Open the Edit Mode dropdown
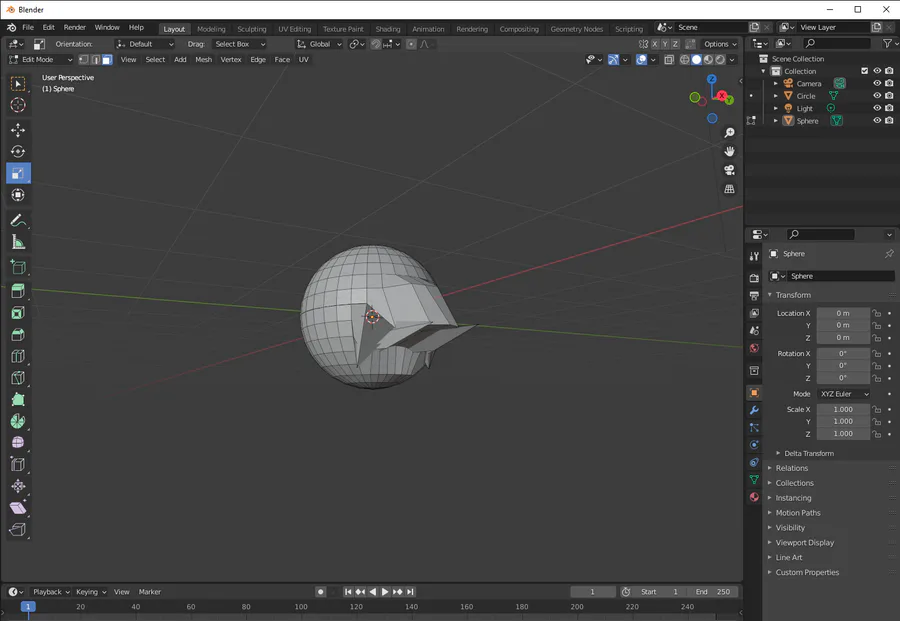This screenshot has height=621, width=900. (41, 60)
